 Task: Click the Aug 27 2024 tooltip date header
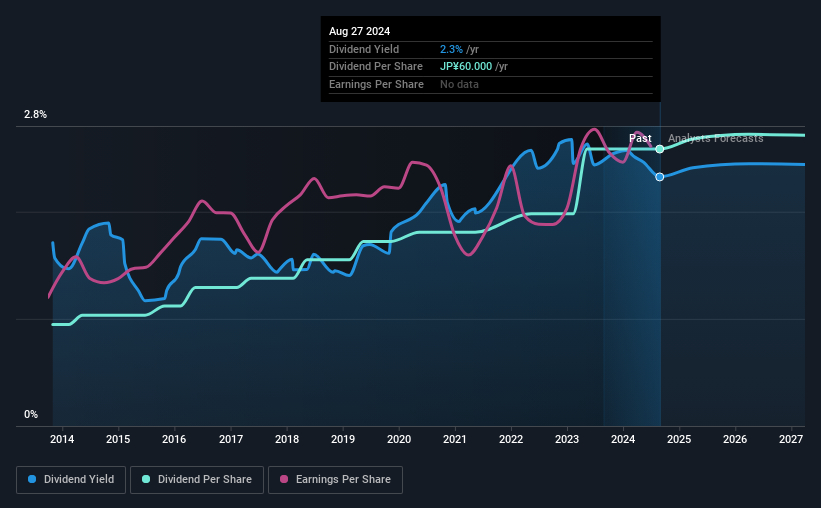click(x=359, y=31)
